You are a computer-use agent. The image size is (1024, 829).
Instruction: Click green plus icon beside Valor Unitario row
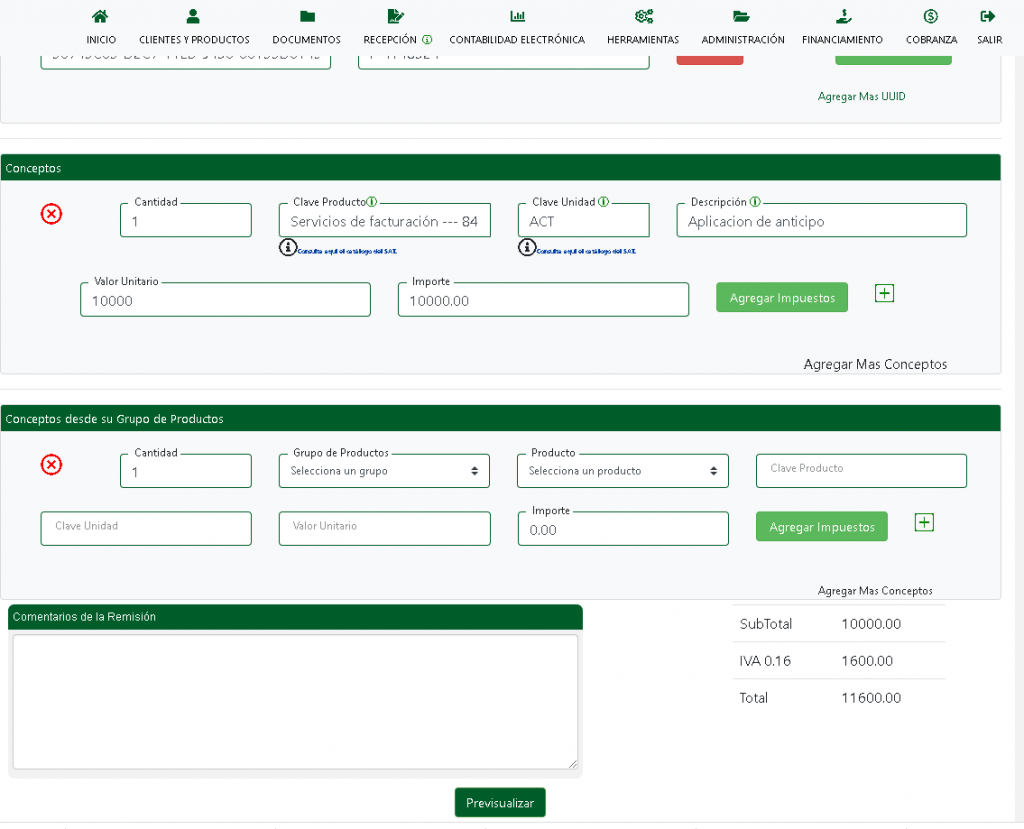(884, 293)
